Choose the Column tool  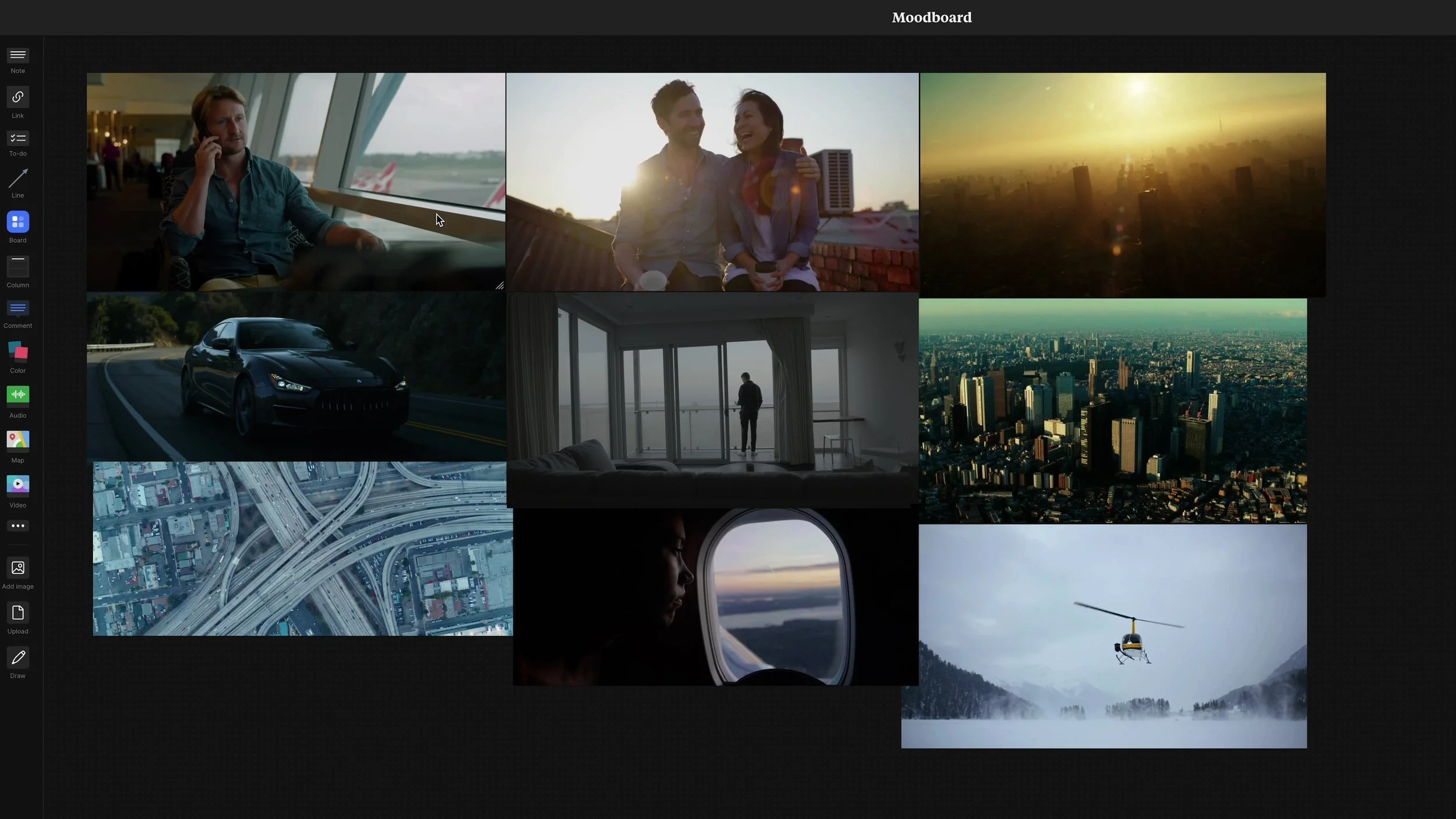coord(17,267)
